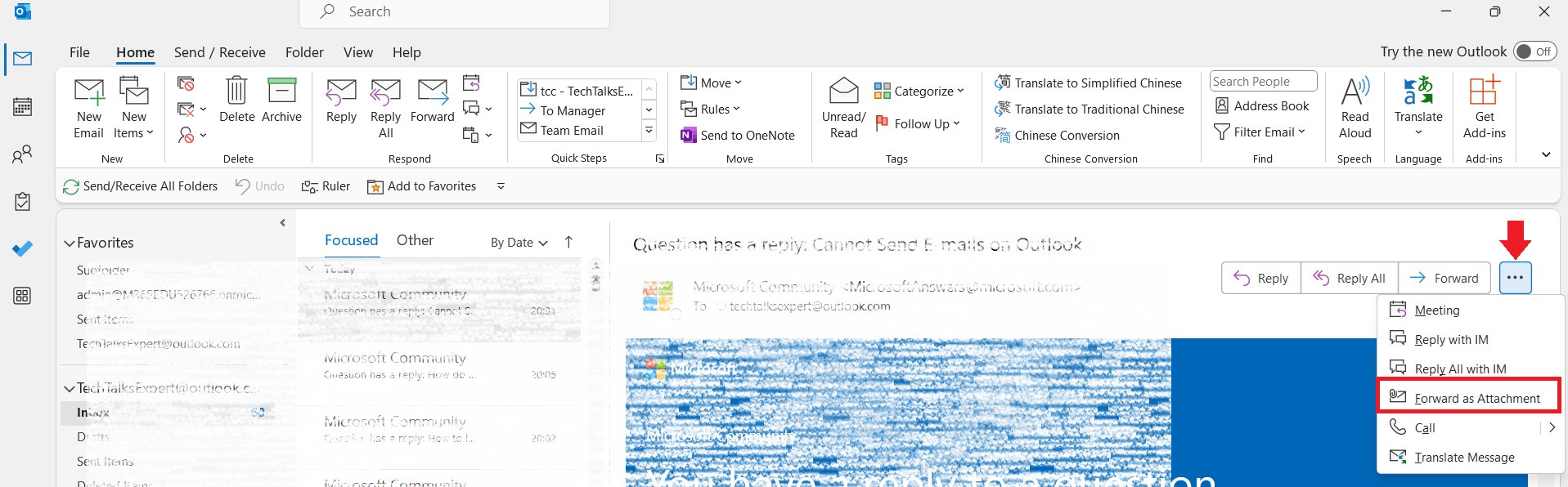1568x487 pixels.
Task: Collapse the ribbon with chevron
Action: click(x=1546, y=154)
